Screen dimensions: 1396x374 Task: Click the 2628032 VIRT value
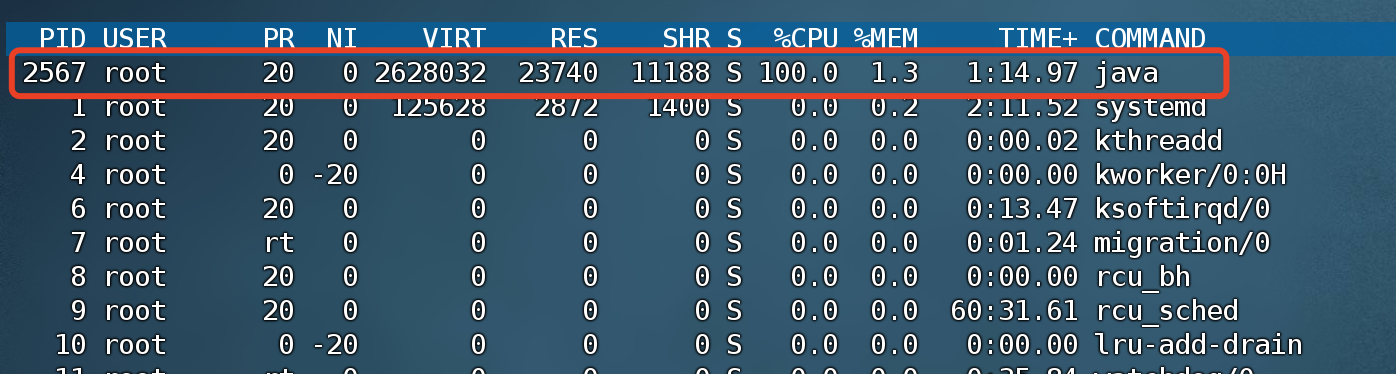click(431, 73)
